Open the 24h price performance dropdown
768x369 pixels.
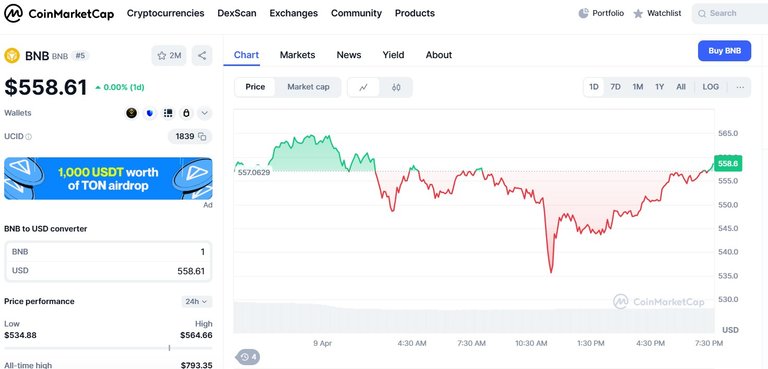196,301
